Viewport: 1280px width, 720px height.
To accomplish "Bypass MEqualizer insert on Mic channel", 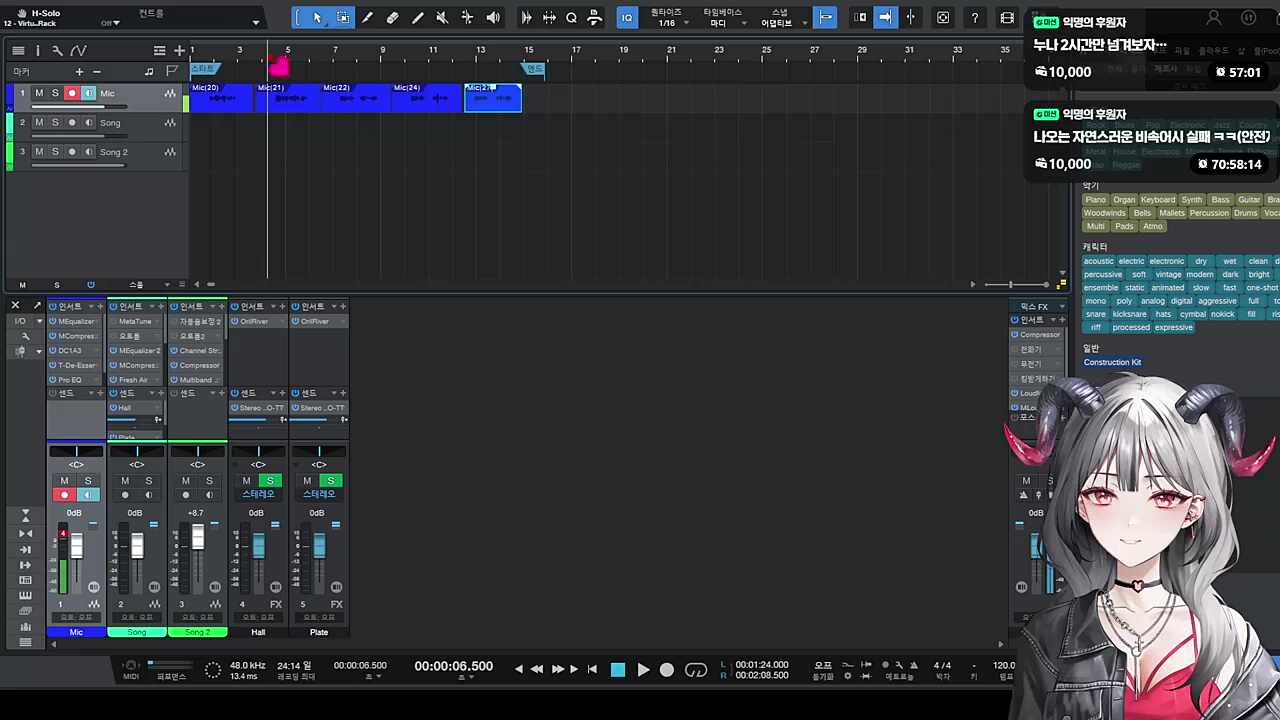I will tap(53, 322).
